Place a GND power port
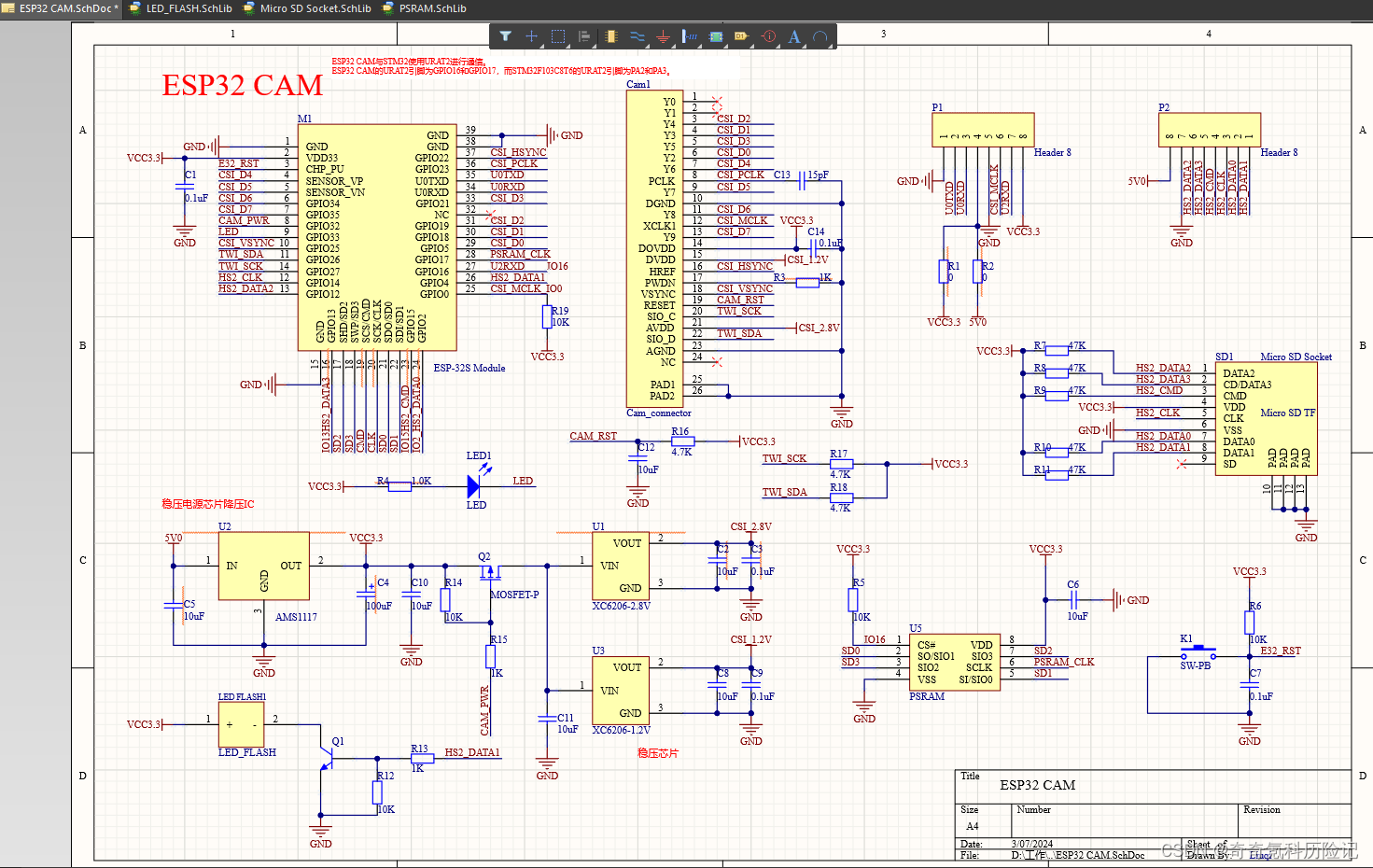 (x=663, y=36)
